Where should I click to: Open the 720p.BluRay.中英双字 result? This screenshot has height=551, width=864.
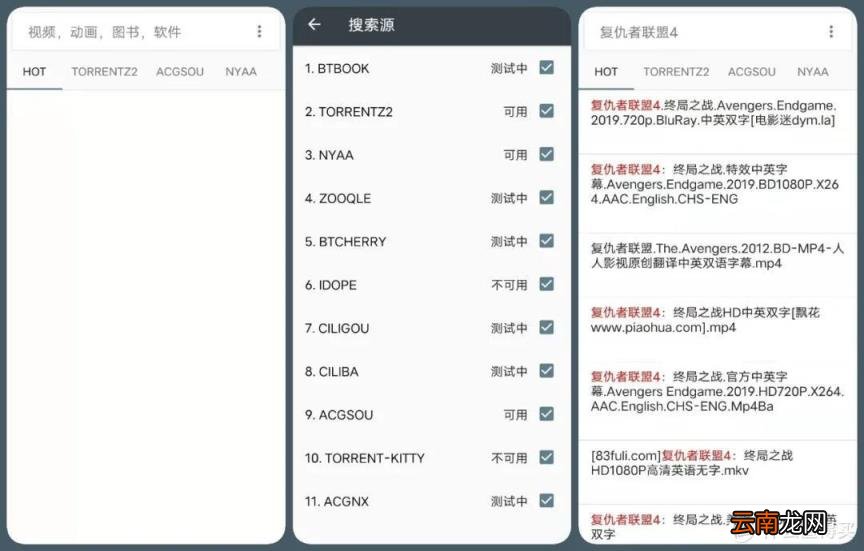(717, 120)
